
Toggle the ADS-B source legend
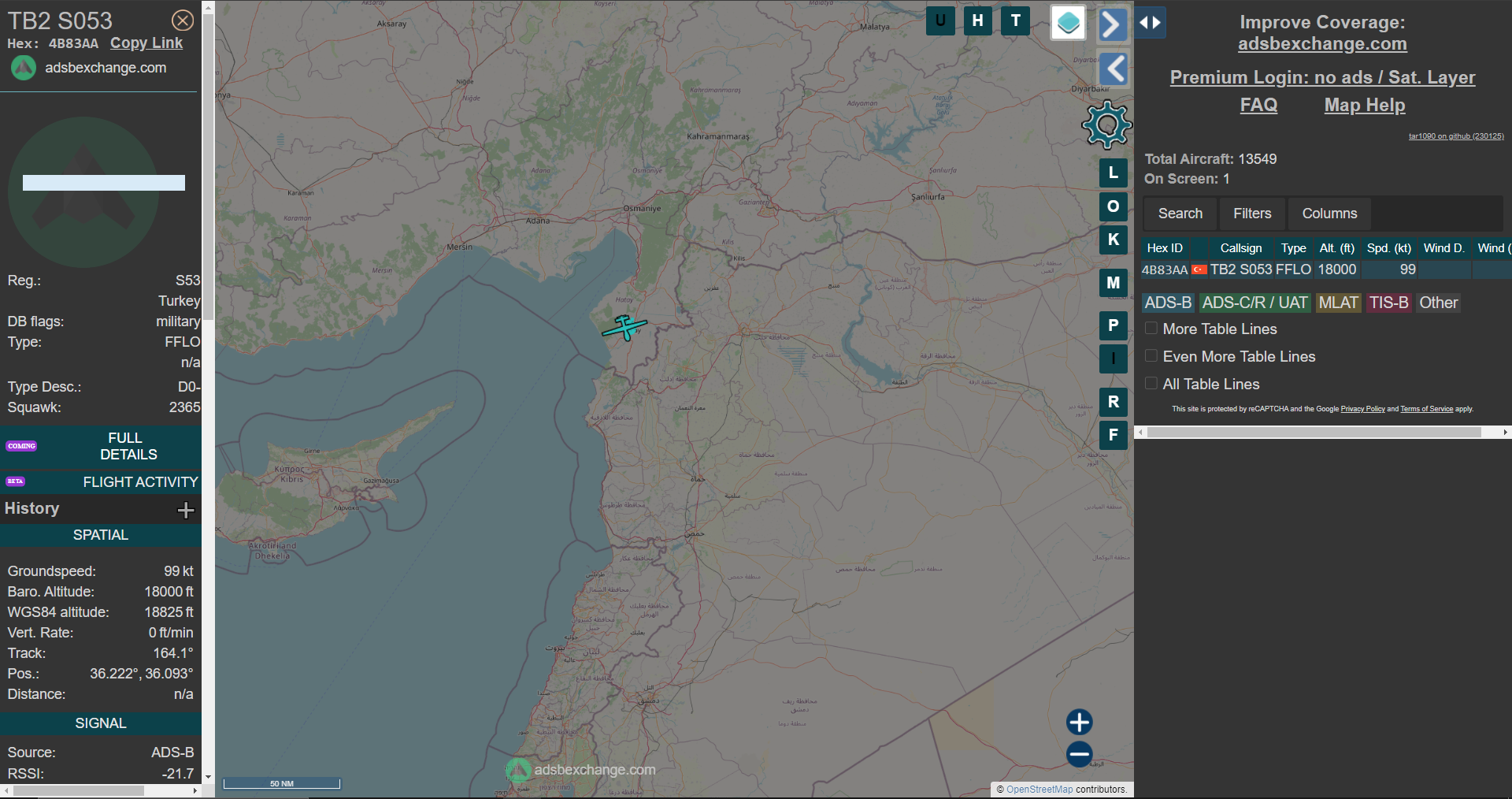point(1168,303)
